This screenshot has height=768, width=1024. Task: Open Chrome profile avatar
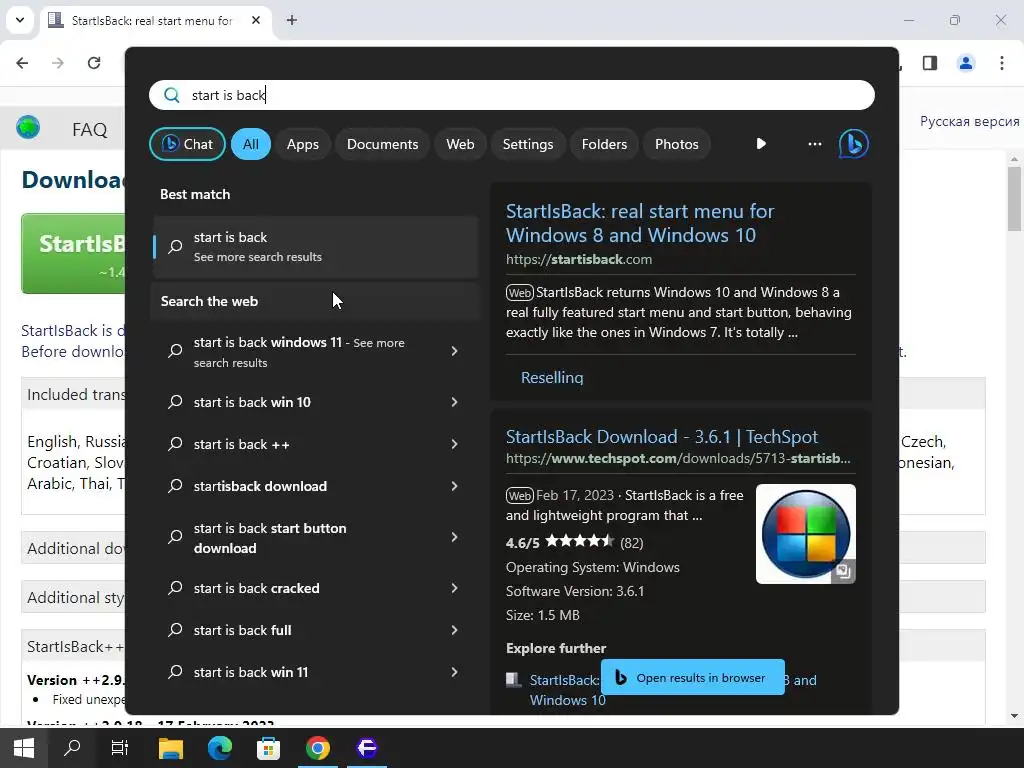(x=966, y=63)
